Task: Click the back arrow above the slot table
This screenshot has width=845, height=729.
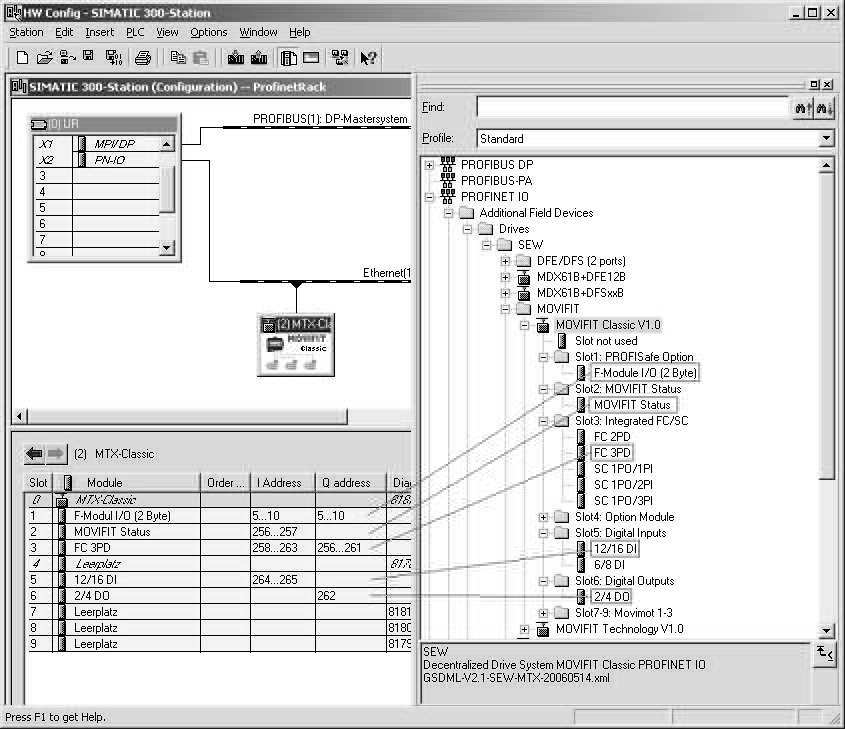Action: point(34,454)
